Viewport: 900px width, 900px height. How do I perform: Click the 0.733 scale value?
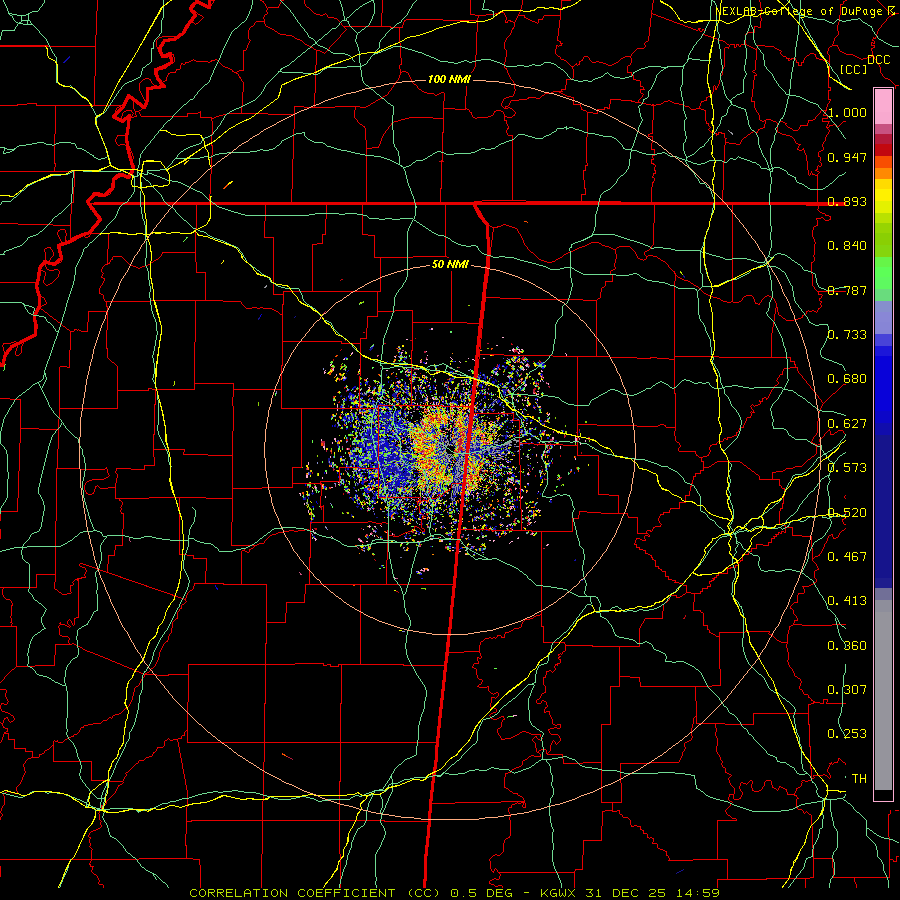tap(847, 335)
